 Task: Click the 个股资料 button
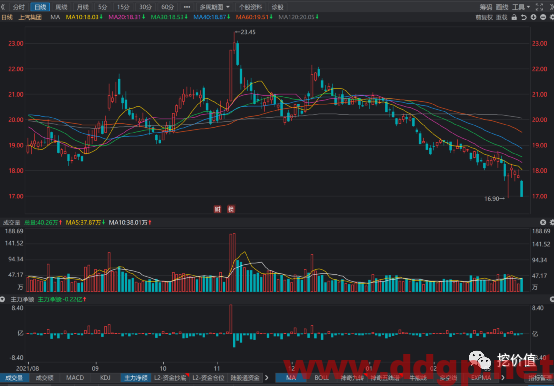coord(250,7)
